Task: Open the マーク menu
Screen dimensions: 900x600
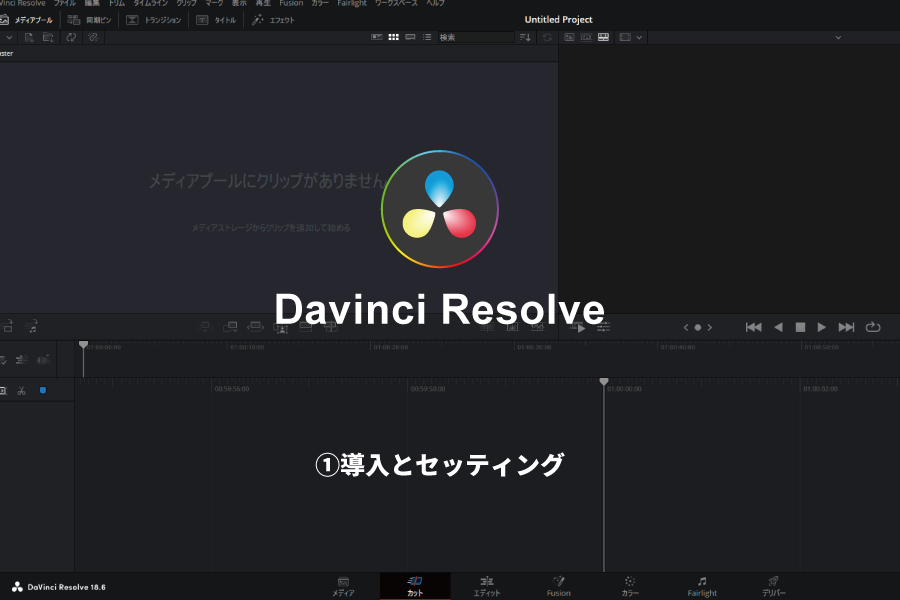Action: (214, 3)
